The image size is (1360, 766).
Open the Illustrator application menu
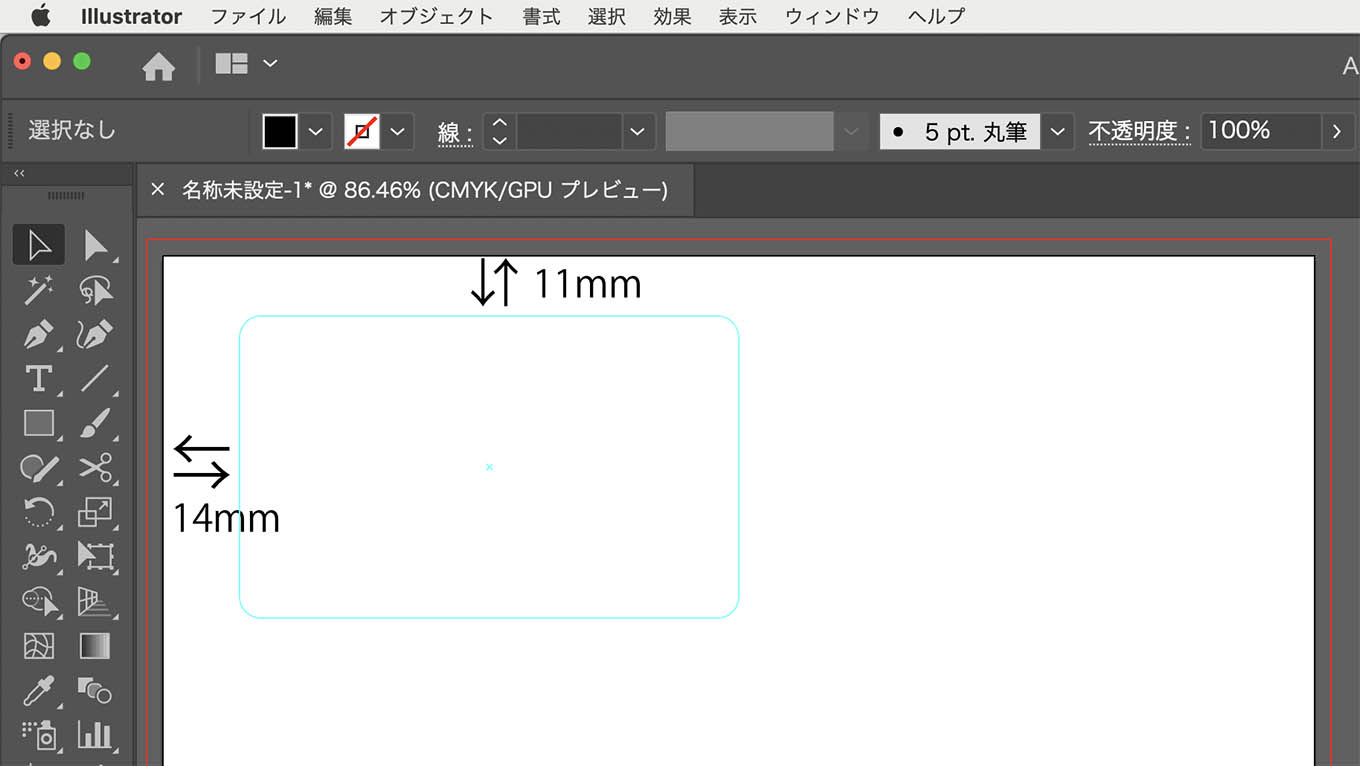pyautogui.click(x=131, y=16)
